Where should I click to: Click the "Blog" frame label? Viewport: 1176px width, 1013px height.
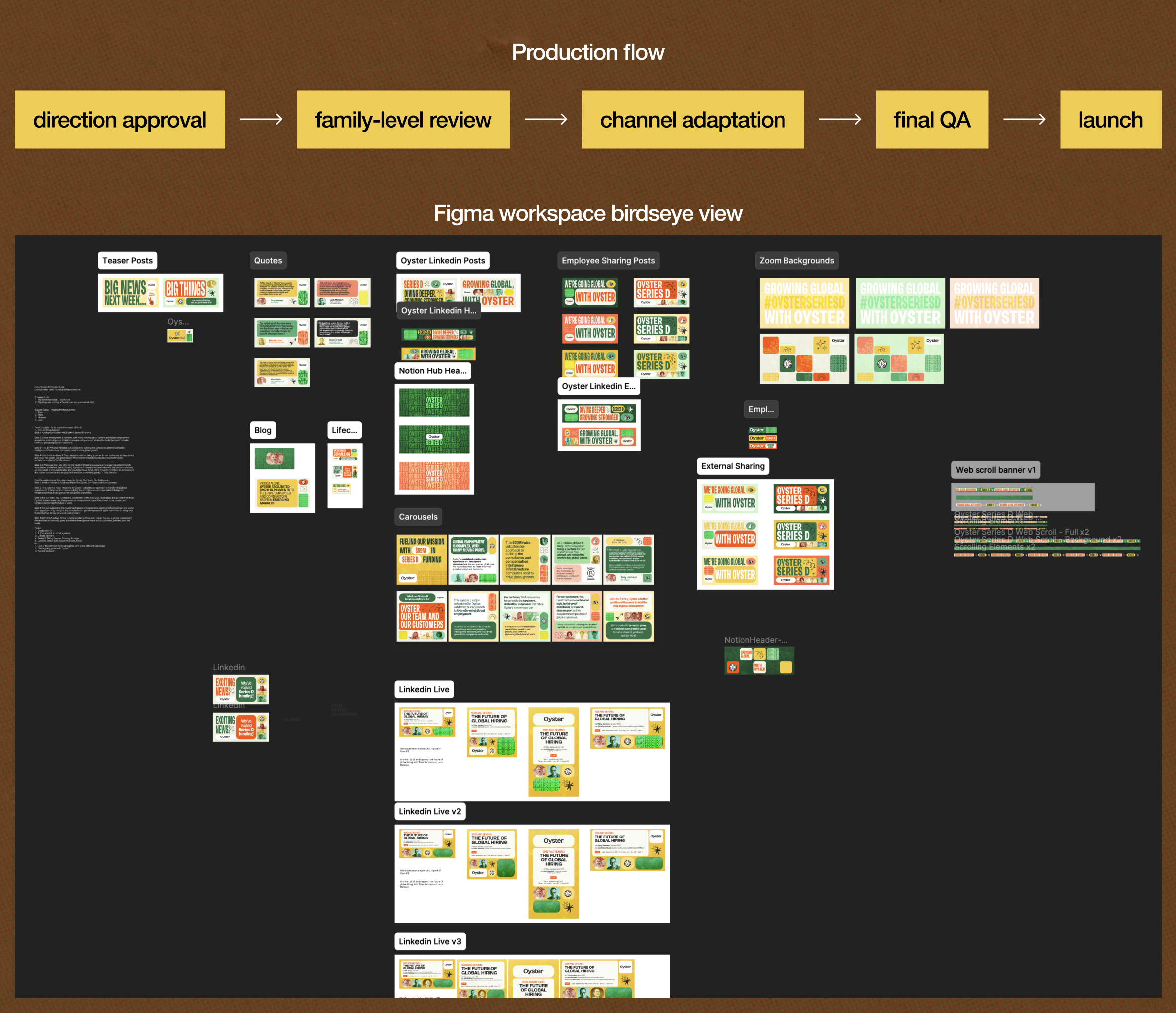[x=263, y=430]
